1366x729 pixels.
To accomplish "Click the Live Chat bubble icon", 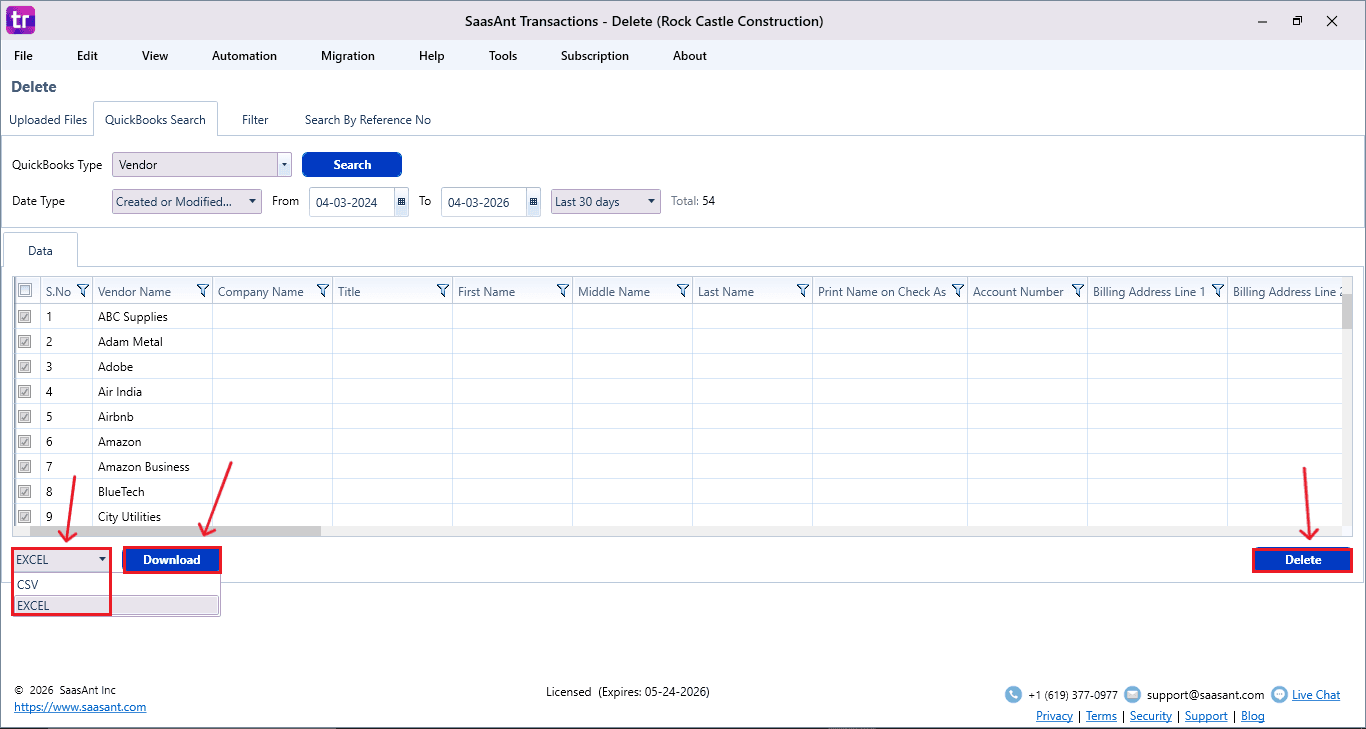I will click(1279, 694).
